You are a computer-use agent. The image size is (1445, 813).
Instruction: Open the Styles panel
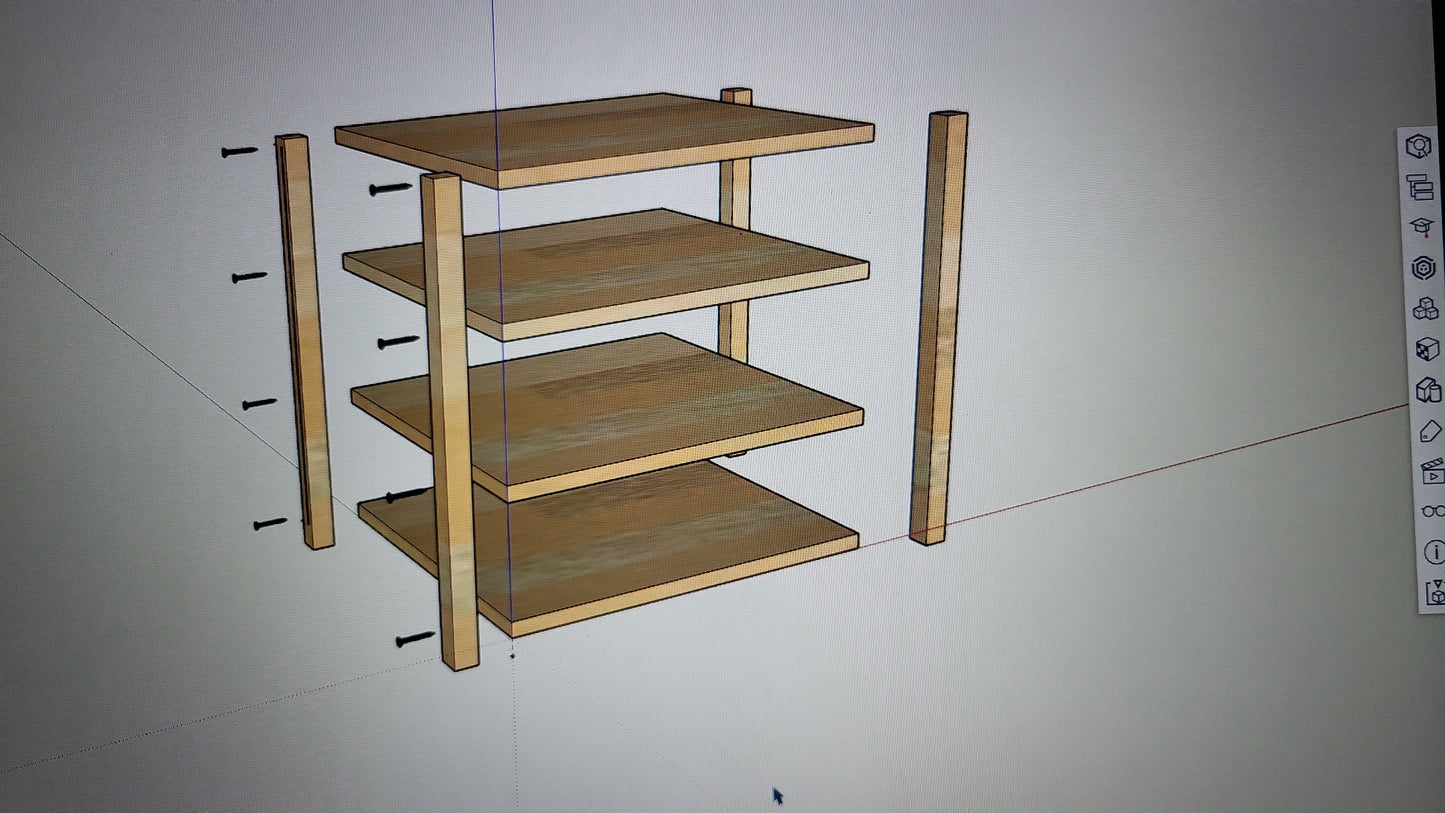[x=1428, y=390]
